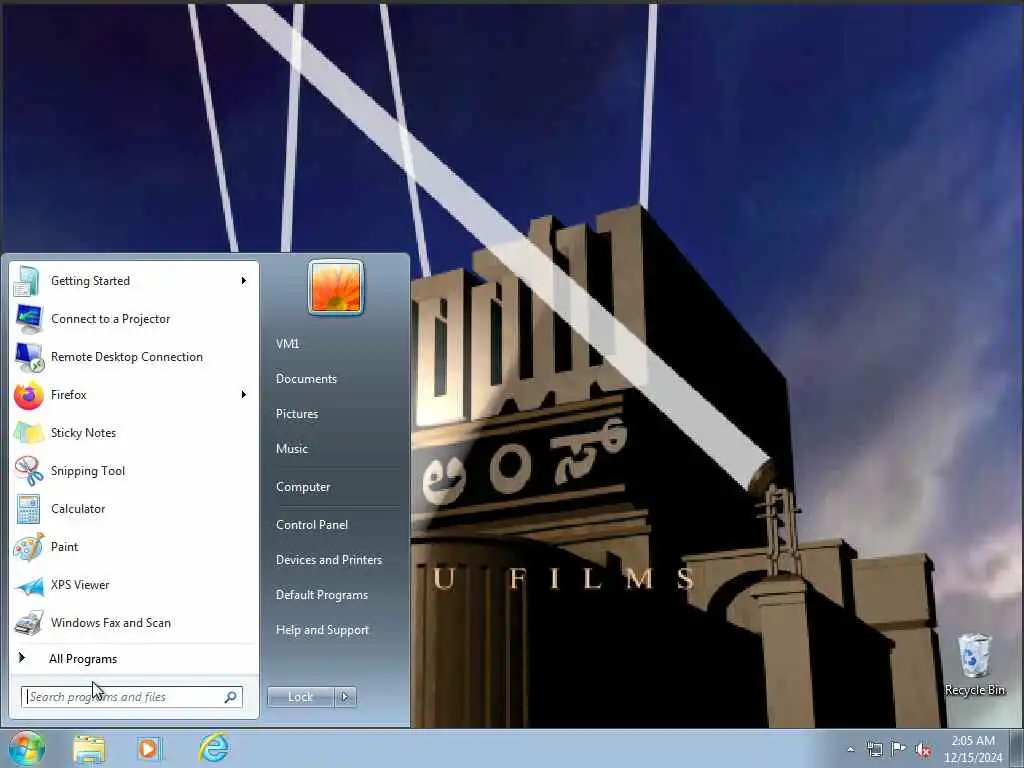Launch Remote Desktop Connection icon
This screenshot has width=1024, height=768.
pos(29,357)
